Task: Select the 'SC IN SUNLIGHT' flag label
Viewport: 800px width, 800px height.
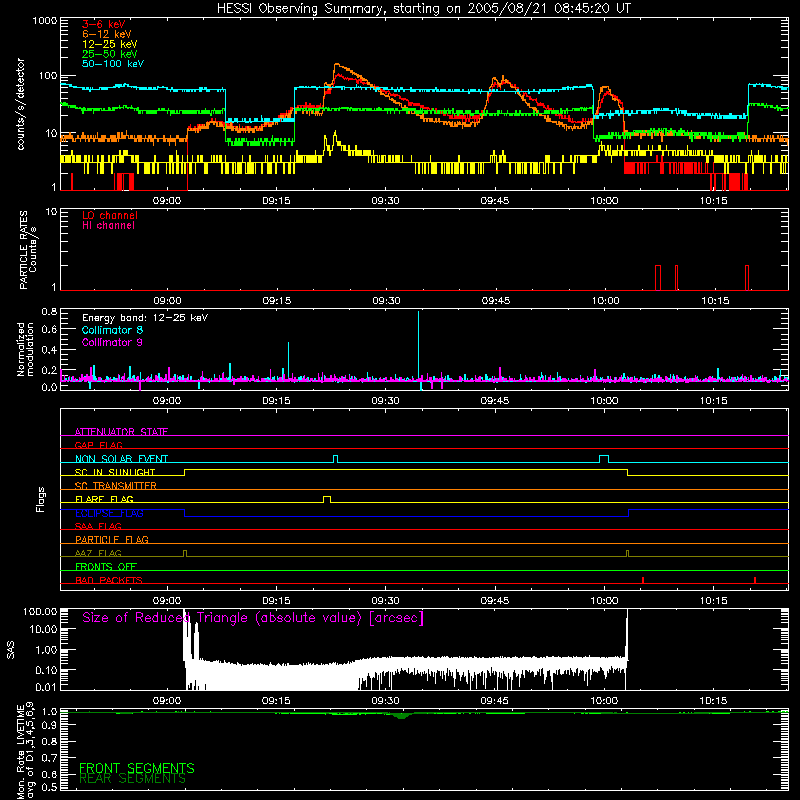Action: [115, 472]
